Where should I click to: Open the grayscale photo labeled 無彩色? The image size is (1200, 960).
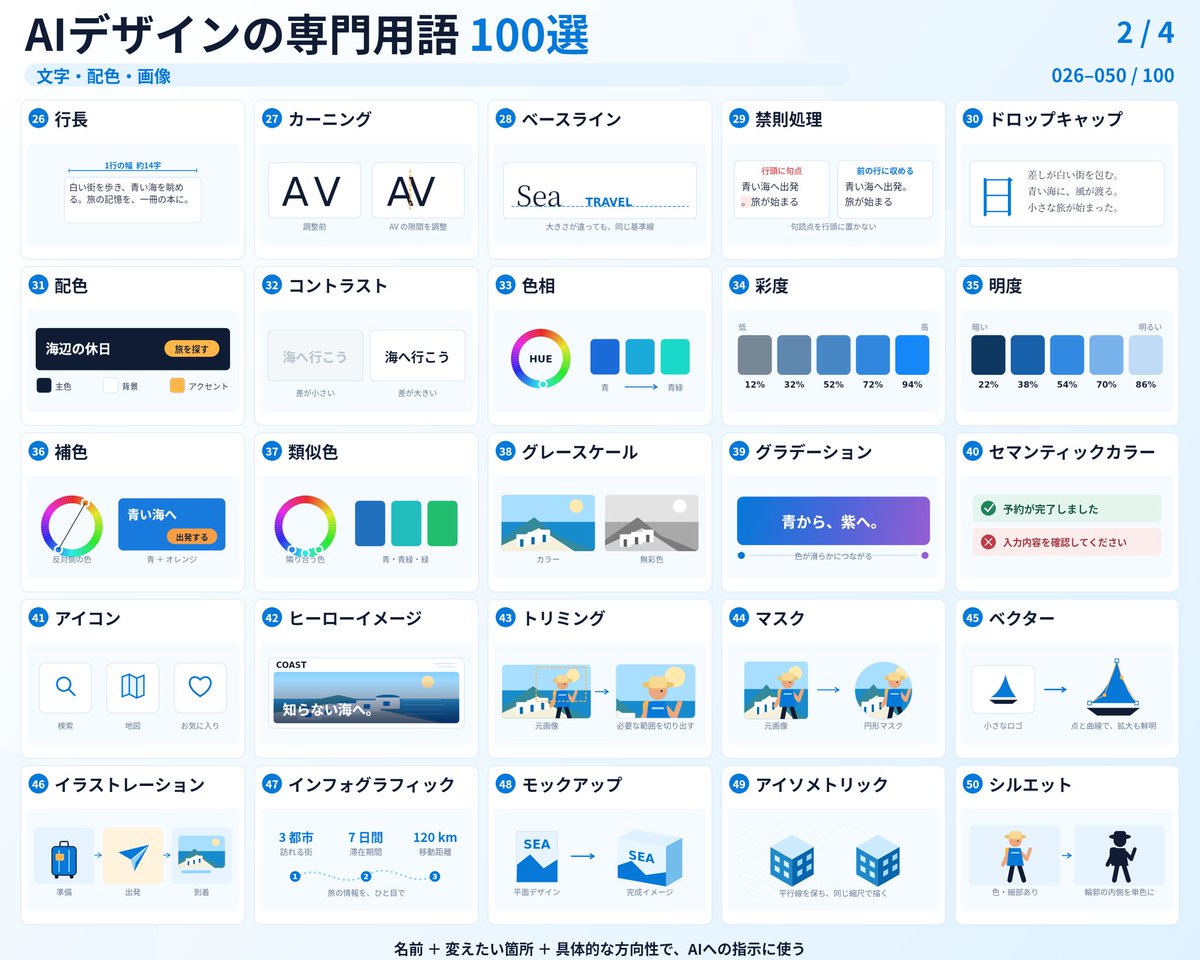pyautogui.click(x=652, y=523)
